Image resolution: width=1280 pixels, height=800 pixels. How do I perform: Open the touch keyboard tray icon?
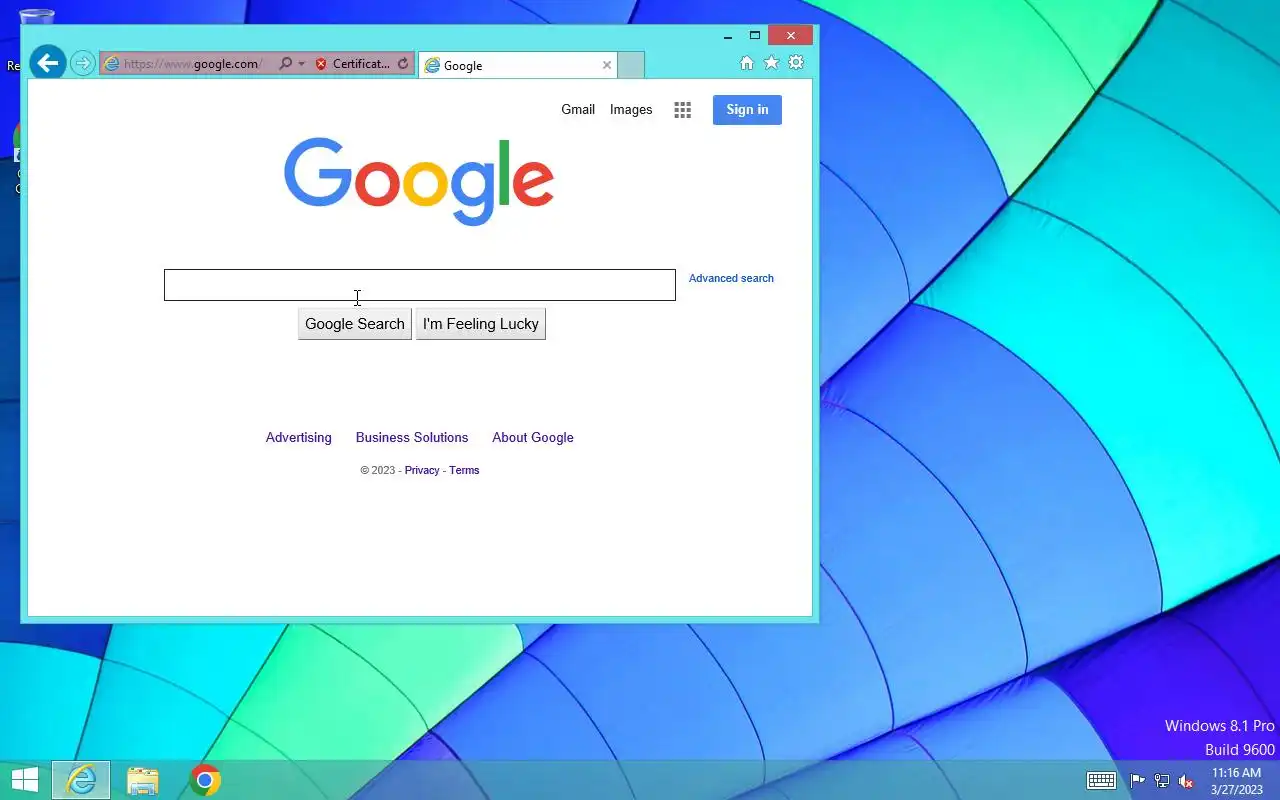(1102, 781)
